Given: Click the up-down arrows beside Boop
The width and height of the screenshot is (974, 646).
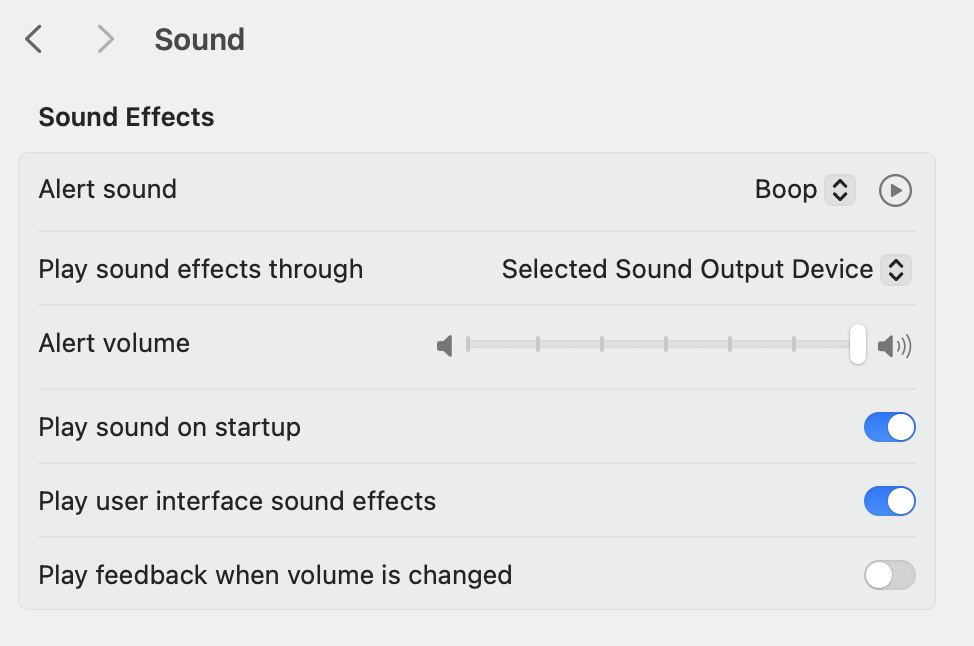Looking at the screenshot, I should (840, 190).
